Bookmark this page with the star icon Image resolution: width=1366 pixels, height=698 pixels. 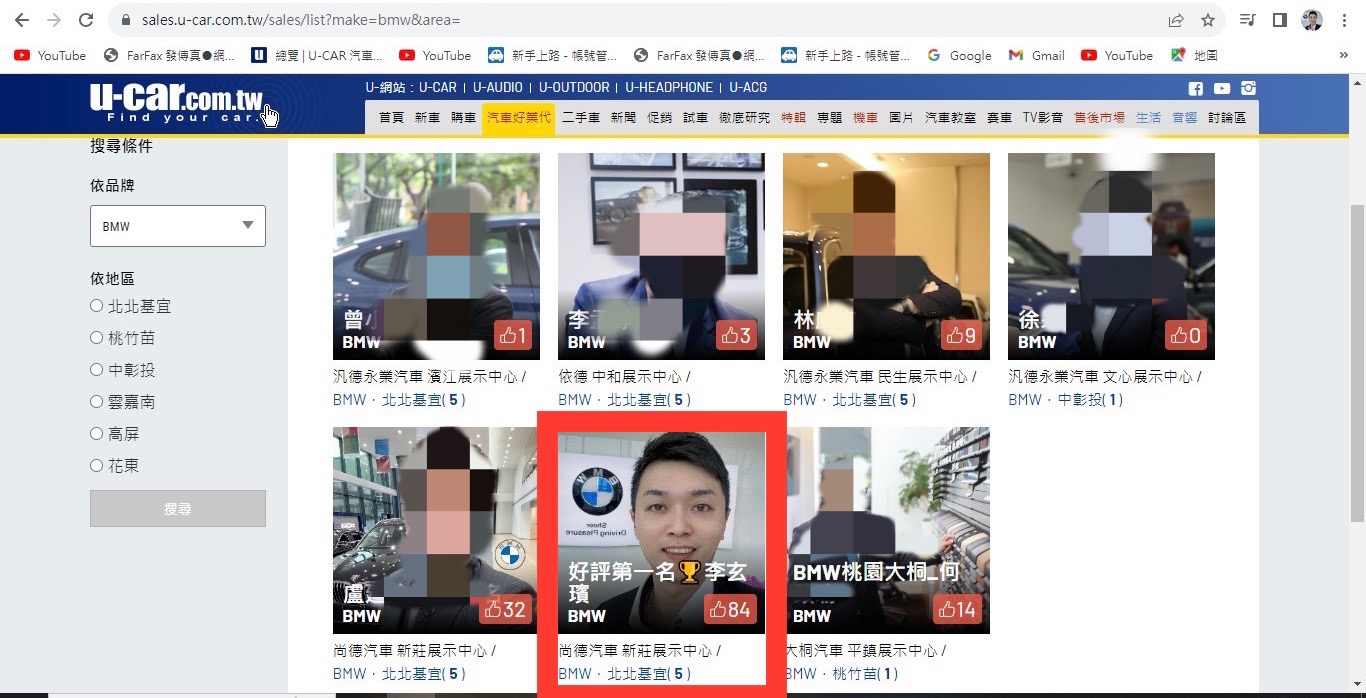pyautogui.click(x=1208, y=20)
